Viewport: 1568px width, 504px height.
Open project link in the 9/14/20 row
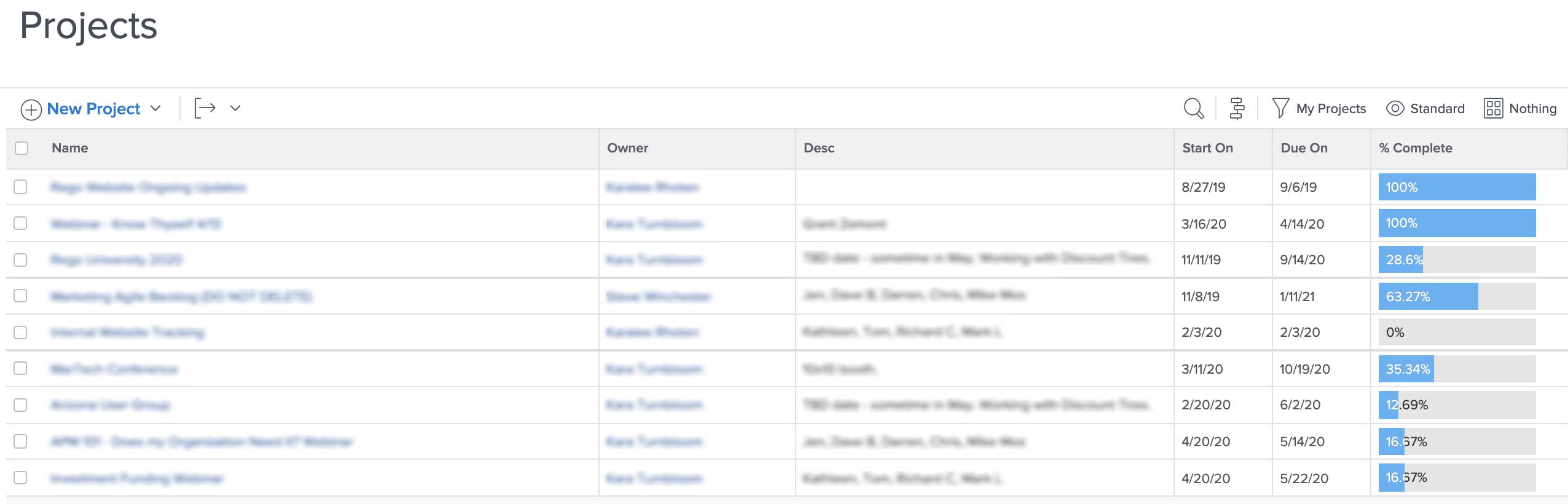116,260
